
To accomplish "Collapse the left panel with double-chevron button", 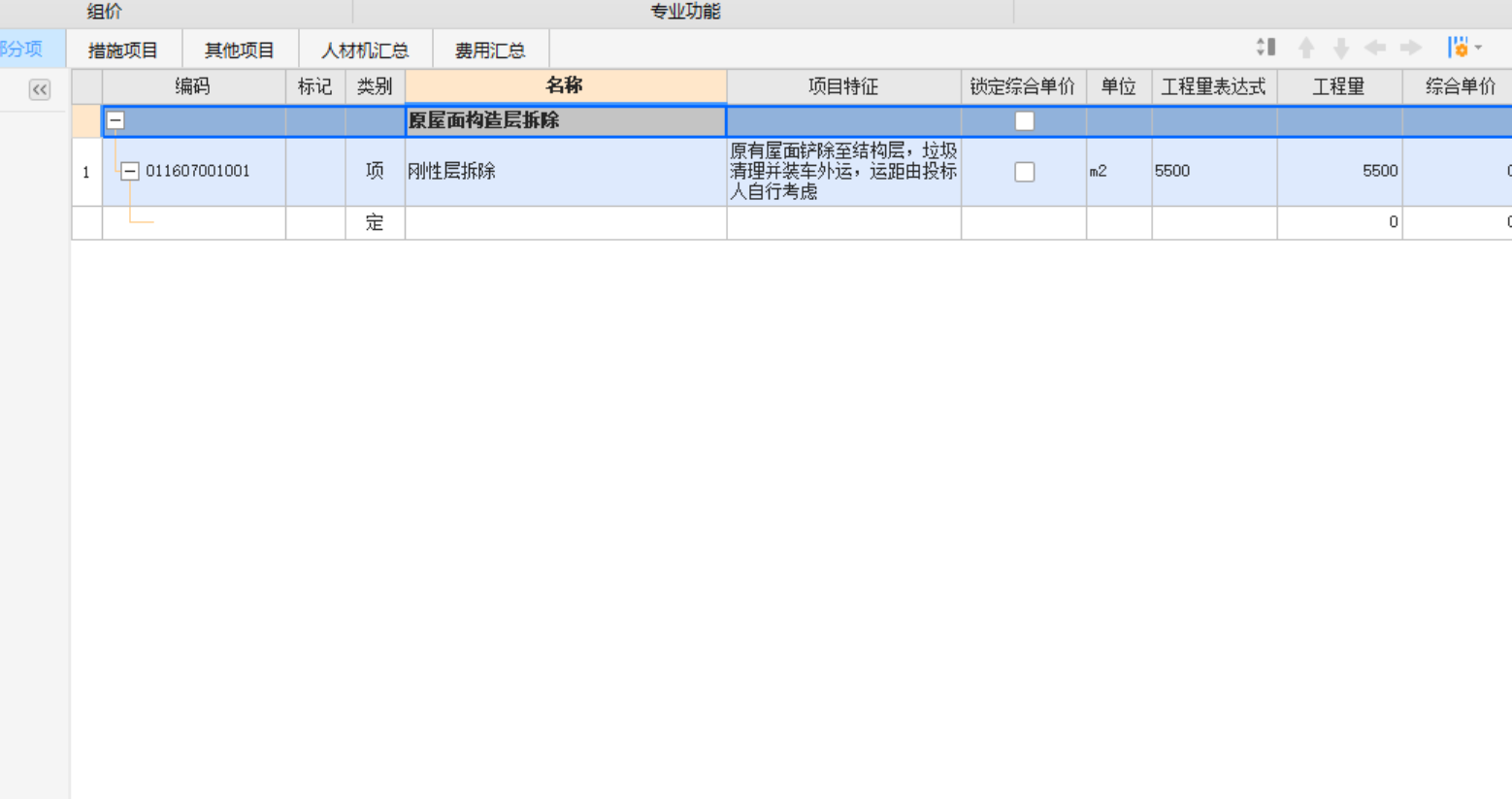I will 40,89.
